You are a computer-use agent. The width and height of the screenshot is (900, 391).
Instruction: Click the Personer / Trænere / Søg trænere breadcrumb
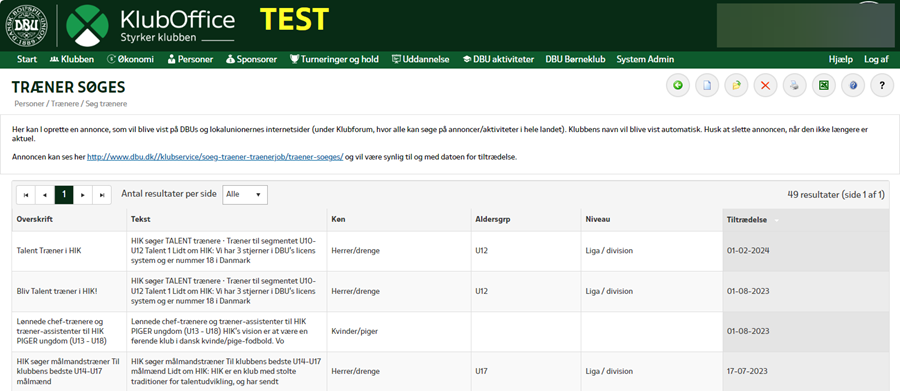point(71,104)
